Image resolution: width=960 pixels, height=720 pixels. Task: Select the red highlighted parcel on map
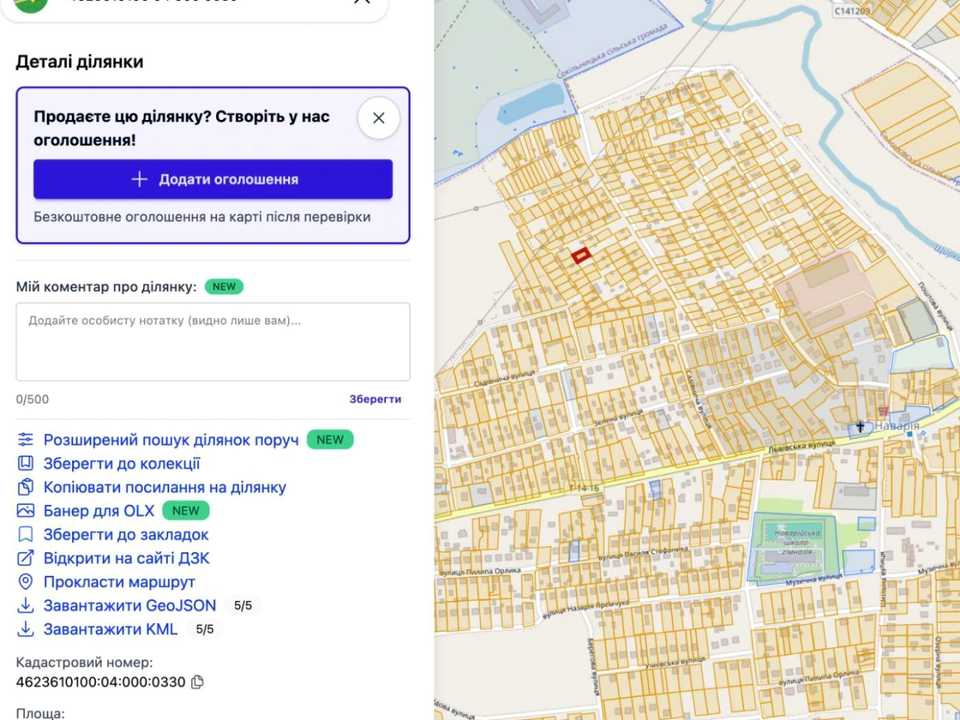[x=580, y=255]
